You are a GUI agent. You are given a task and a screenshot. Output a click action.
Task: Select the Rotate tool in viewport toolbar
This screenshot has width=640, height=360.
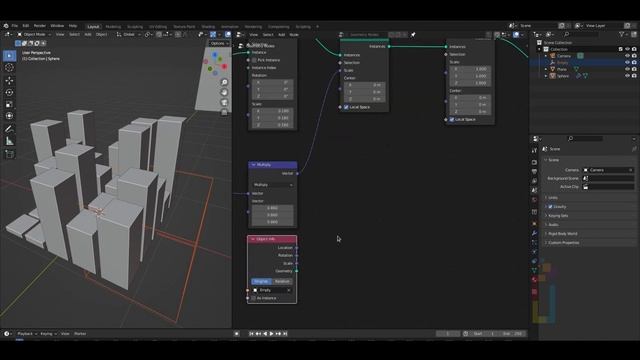tap(9, 92)
